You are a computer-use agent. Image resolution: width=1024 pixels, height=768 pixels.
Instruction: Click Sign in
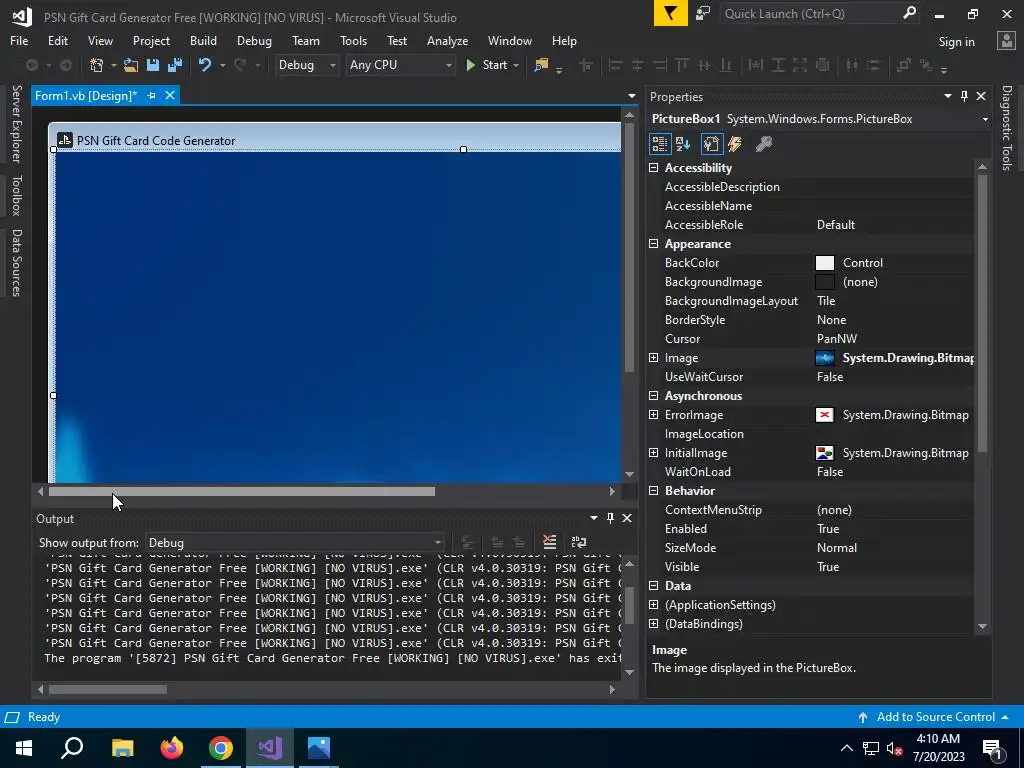[x=956, y=42]
